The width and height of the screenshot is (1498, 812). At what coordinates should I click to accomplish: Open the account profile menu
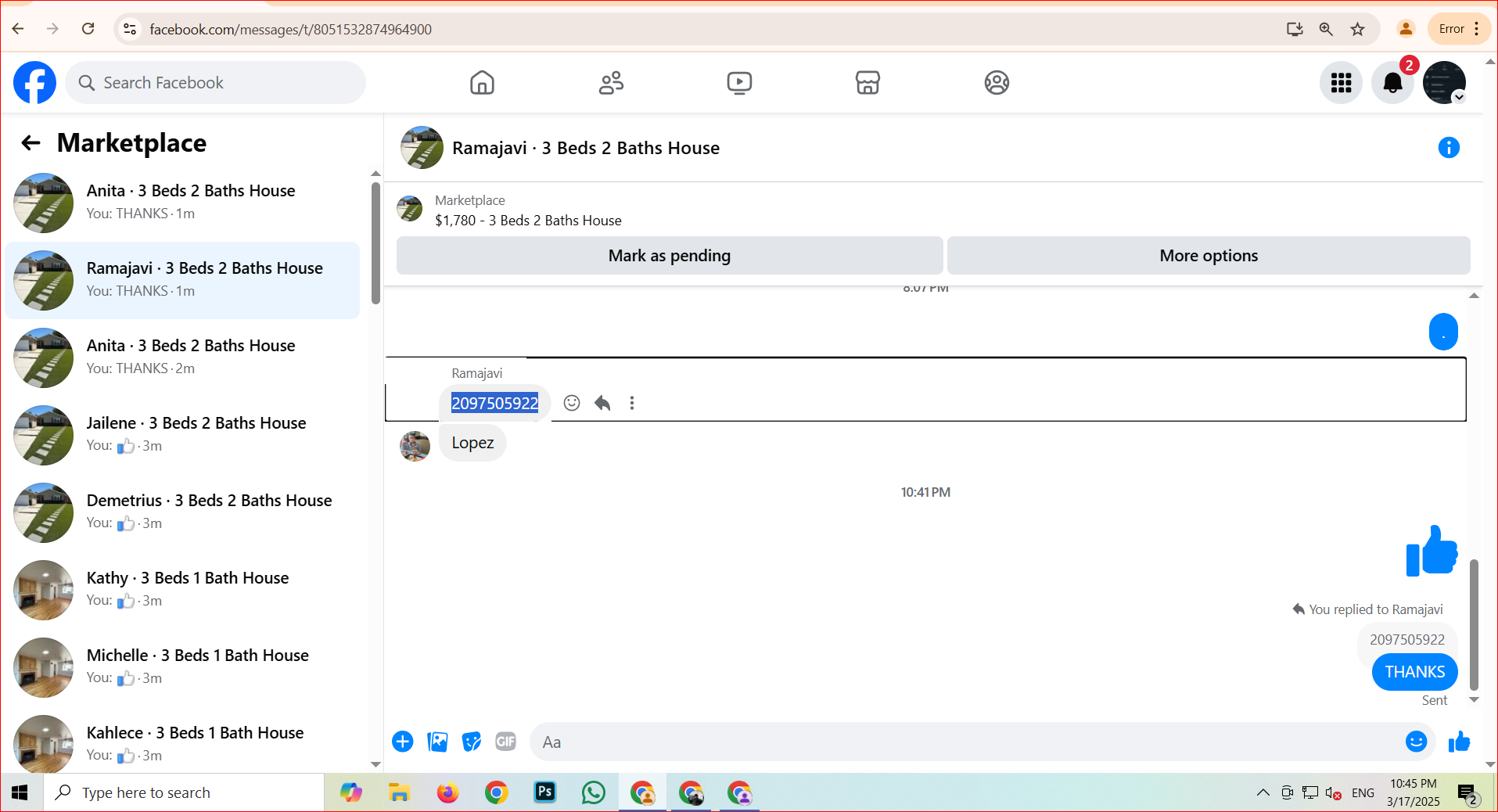tap(1444, 82)
